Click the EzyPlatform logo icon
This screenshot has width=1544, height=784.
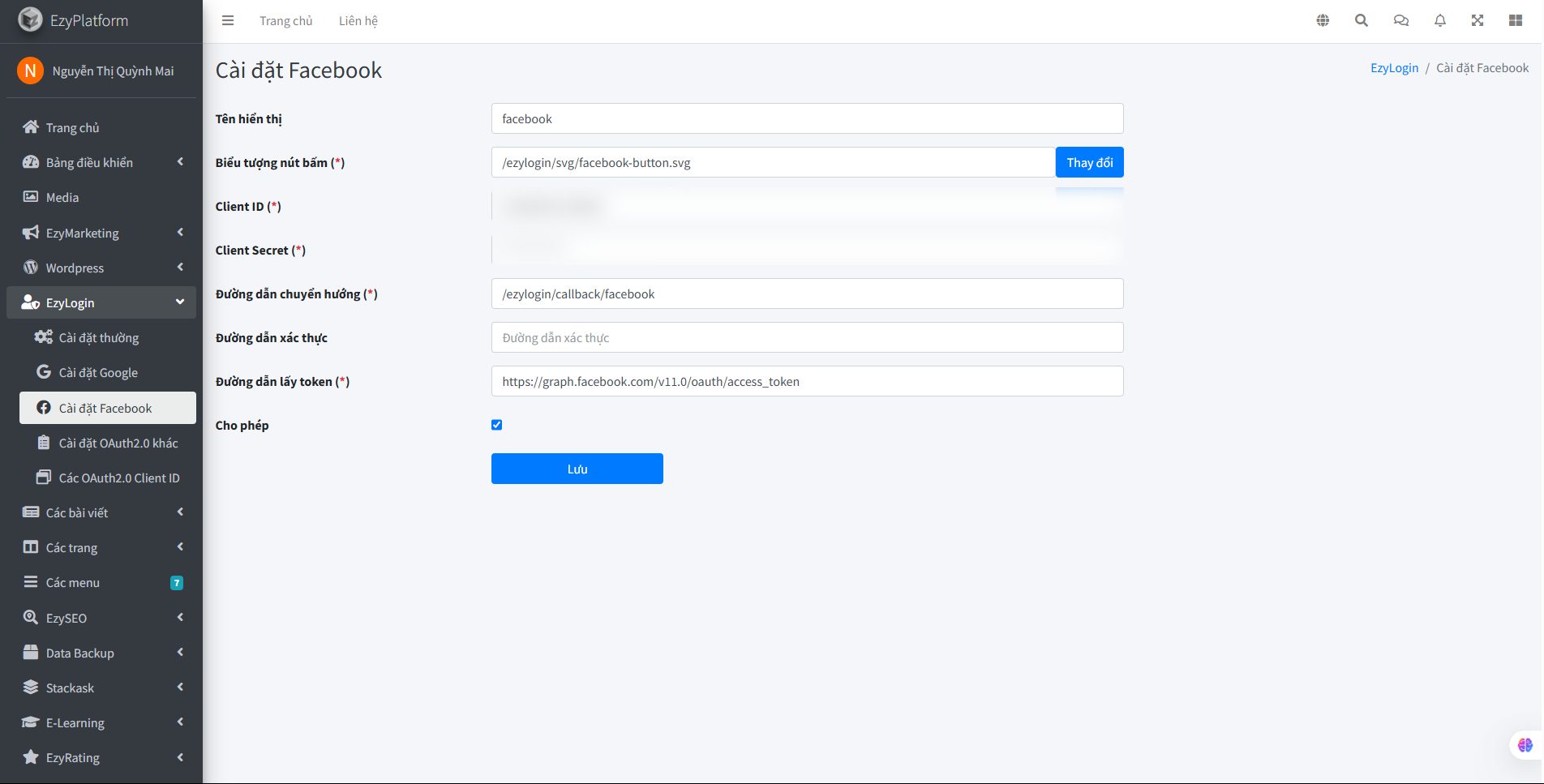pyautogui.click(x=30, y=19)
